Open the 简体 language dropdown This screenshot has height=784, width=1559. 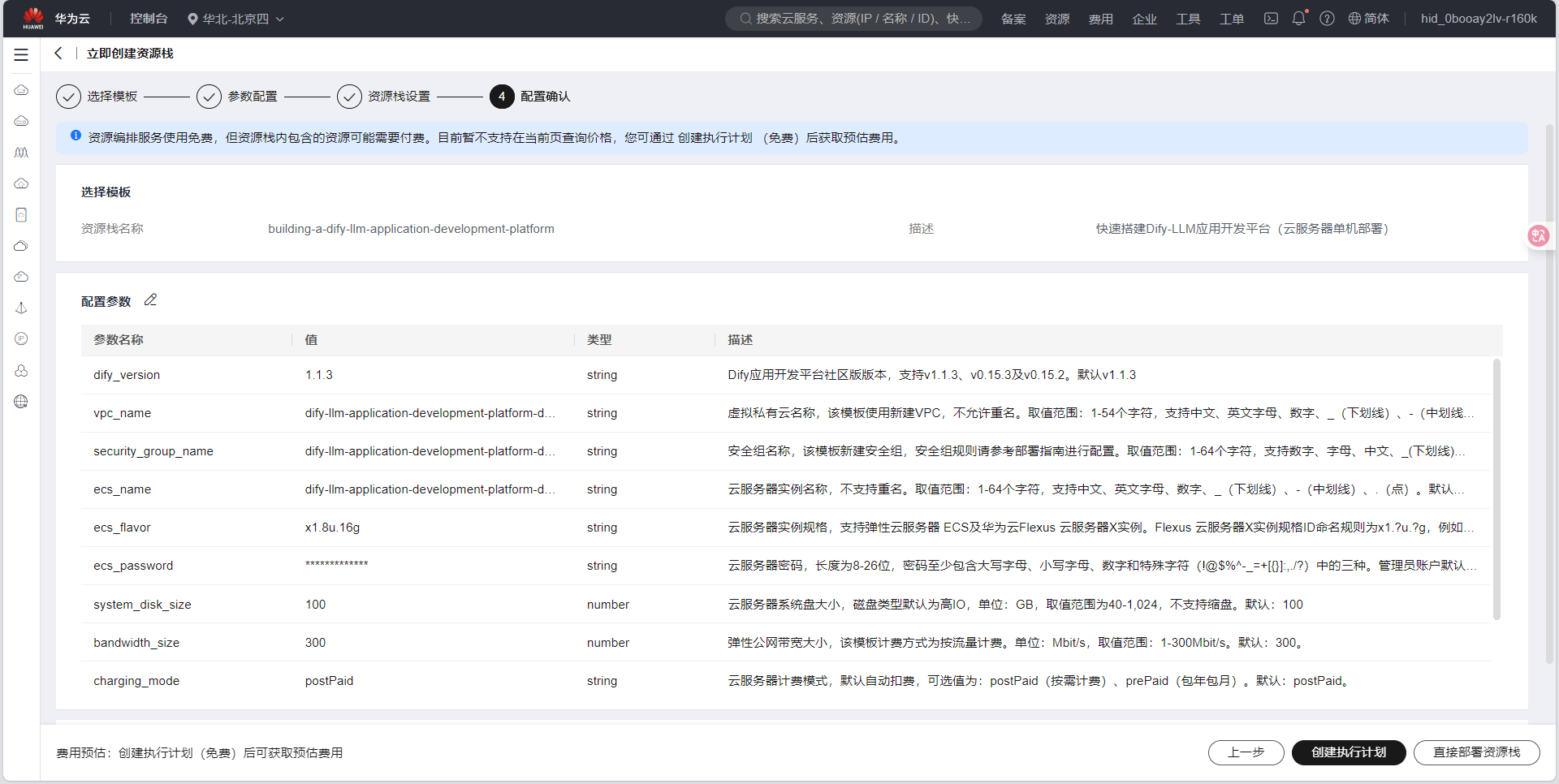coord(1369,19)
